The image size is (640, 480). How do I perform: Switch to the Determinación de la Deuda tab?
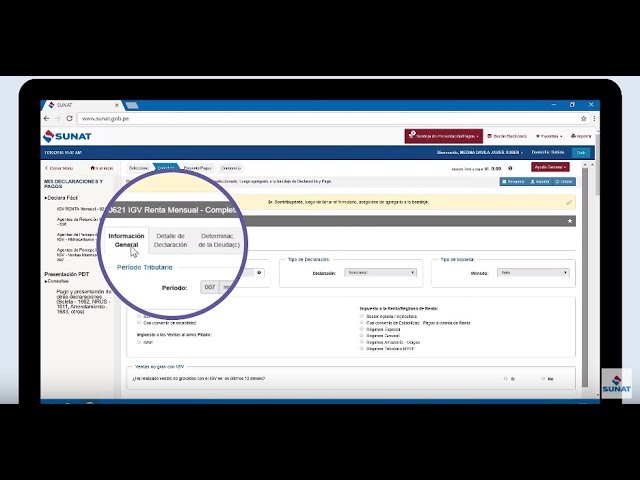[x=219, y=240]
